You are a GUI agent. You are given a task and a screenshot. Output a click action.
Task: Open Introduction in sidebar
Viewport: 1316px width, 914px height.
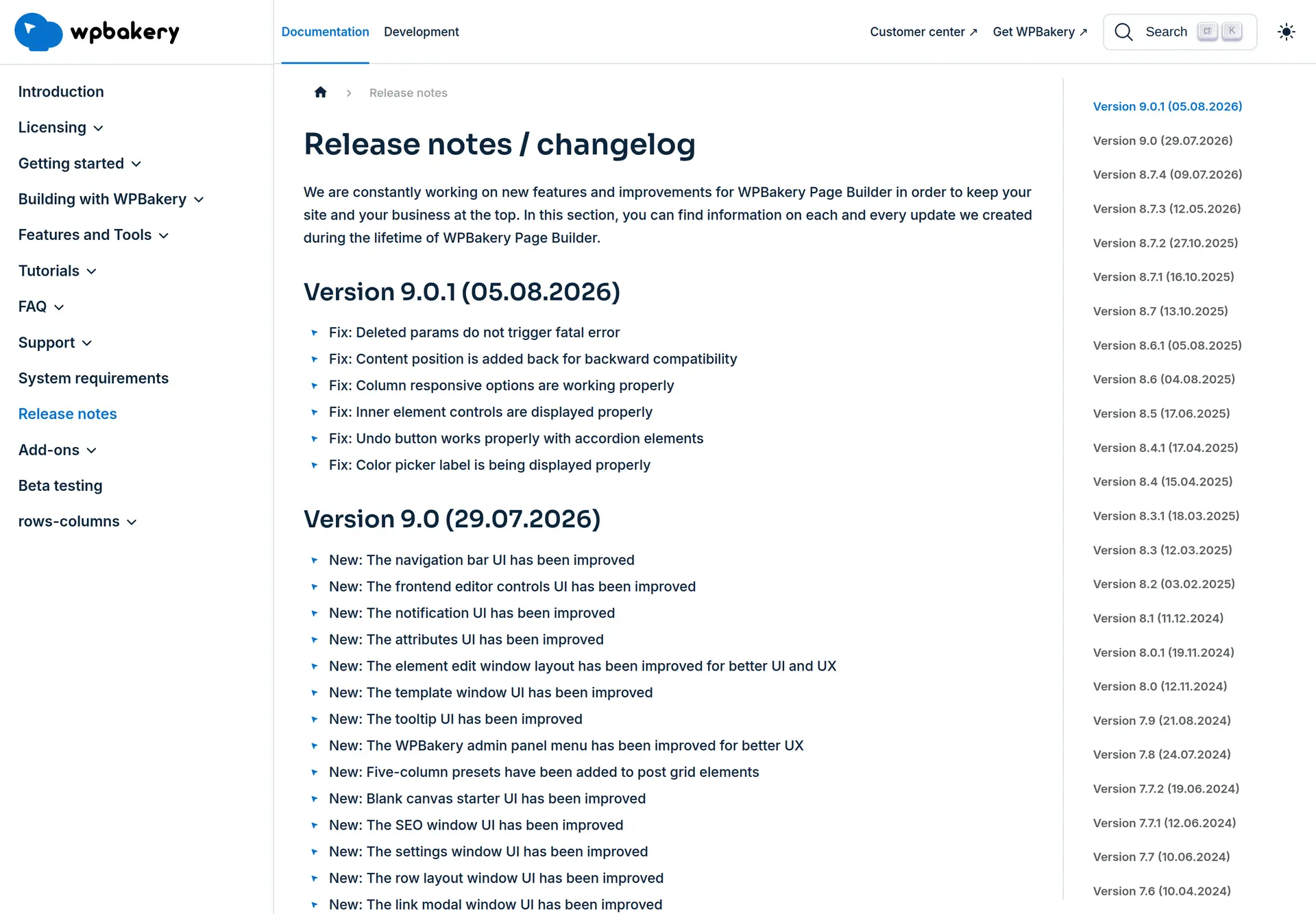point(61,91)
